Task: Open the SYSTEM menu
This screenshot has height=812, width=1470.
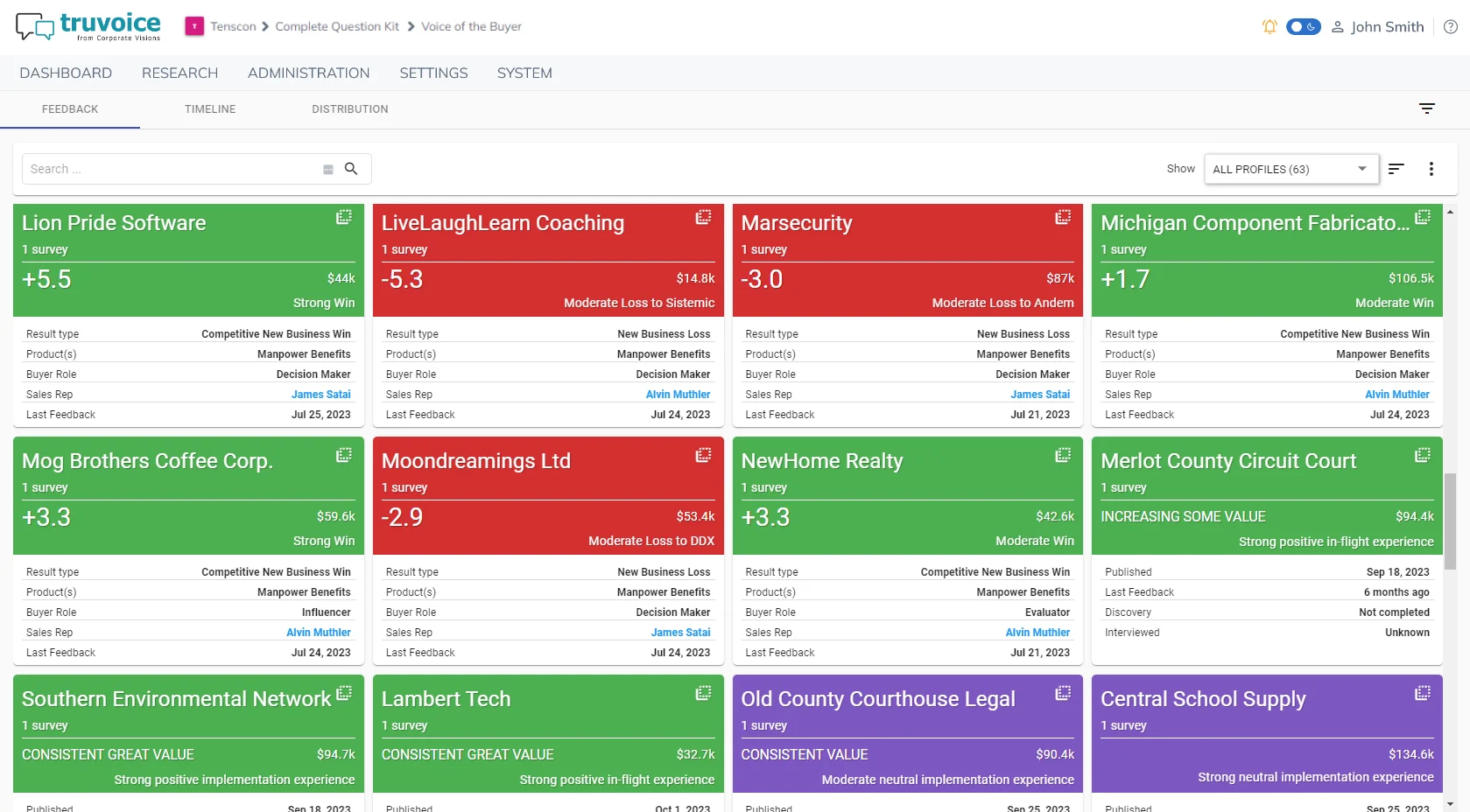Action: tap(524, 73)
